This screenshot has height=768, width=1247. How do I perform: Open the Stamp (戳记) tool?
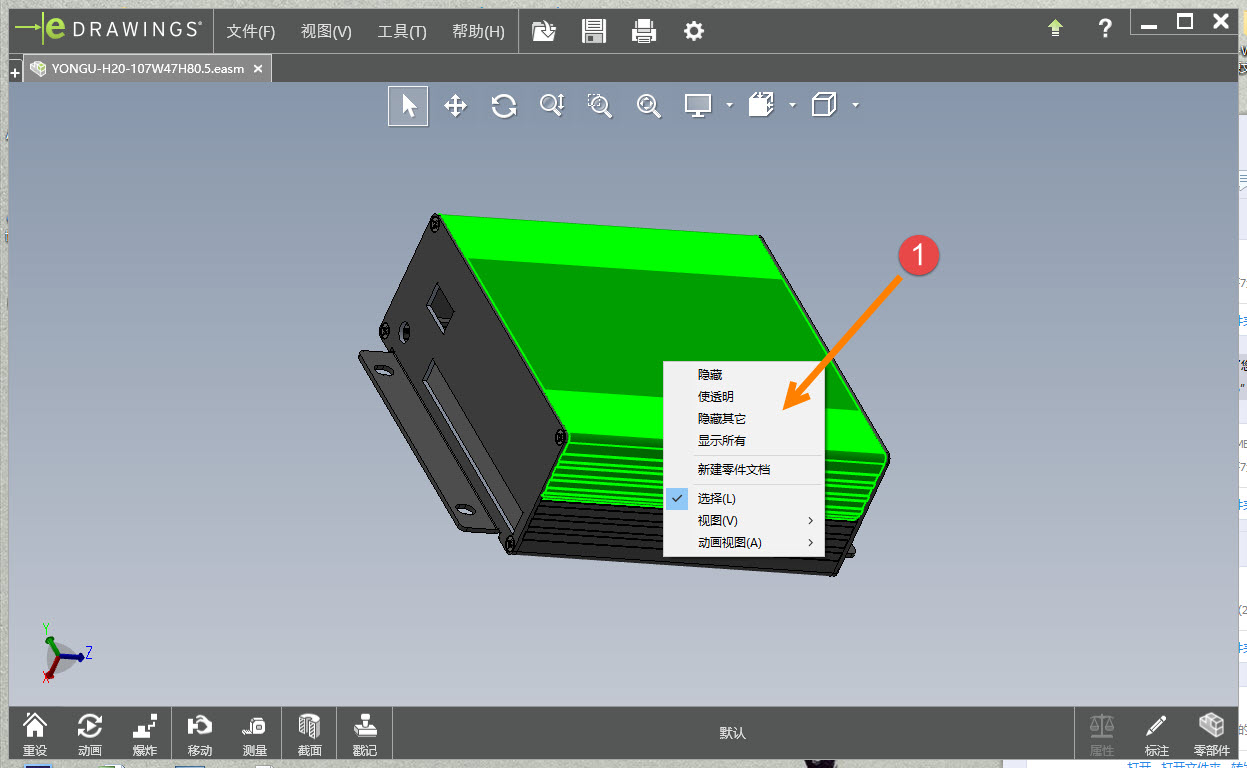[365, 733]
